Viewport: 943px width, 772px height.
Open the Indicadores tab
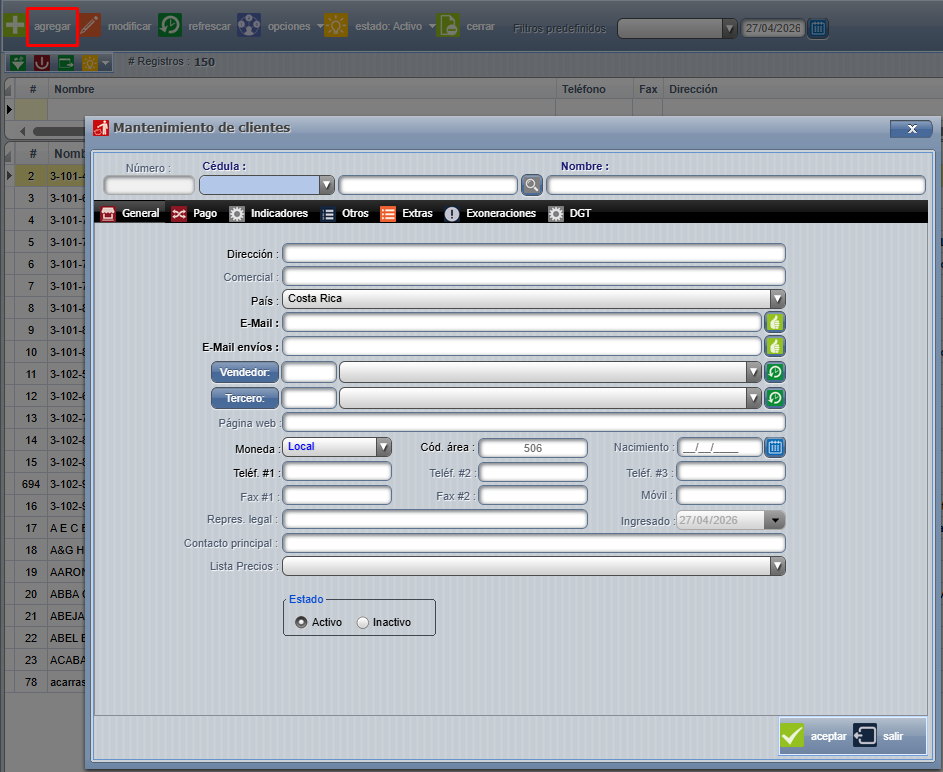click(269, 213)
